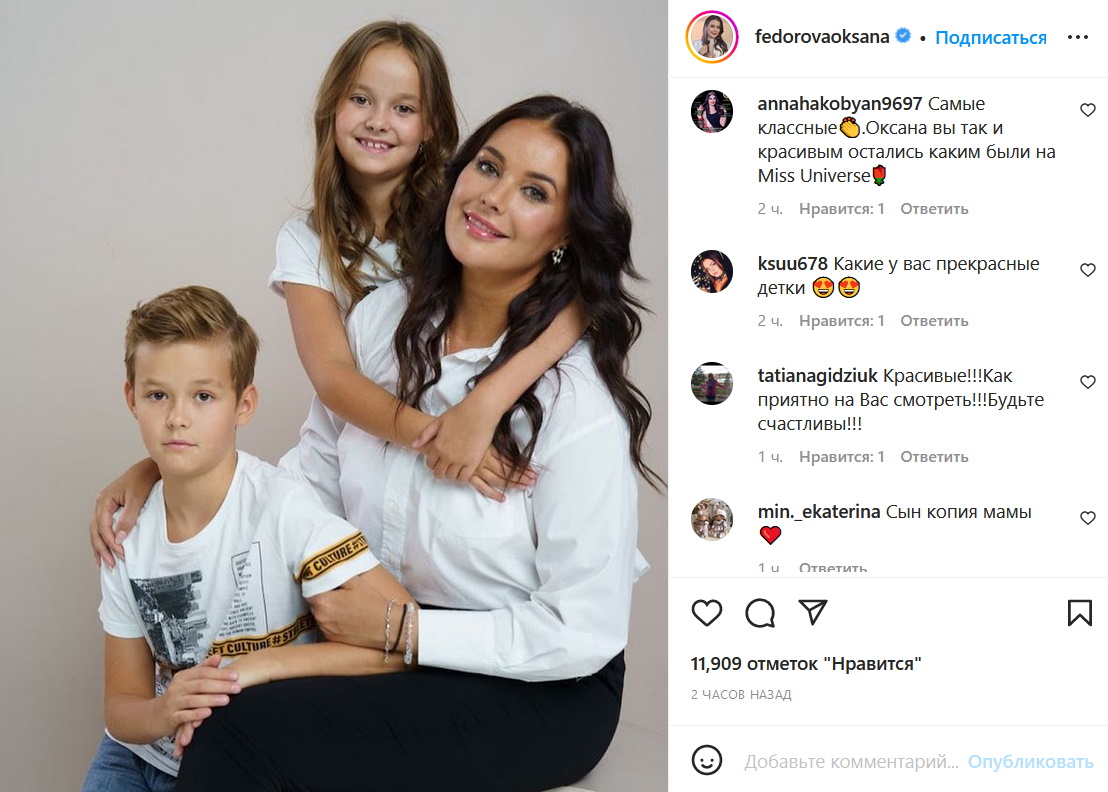1108x792 pixels.
Task: Click the Подписаться follow link
Action: pos(991,37)
